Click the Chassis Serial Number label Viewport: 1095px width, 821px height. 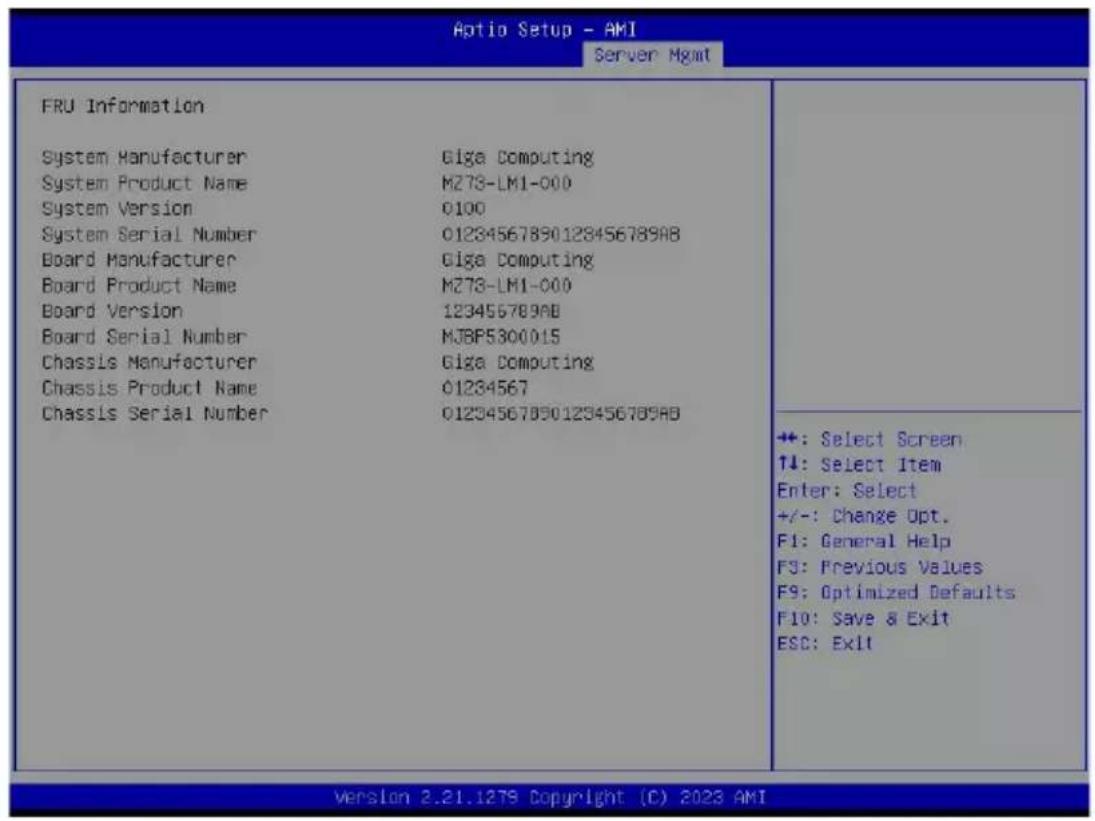point(154,413)
